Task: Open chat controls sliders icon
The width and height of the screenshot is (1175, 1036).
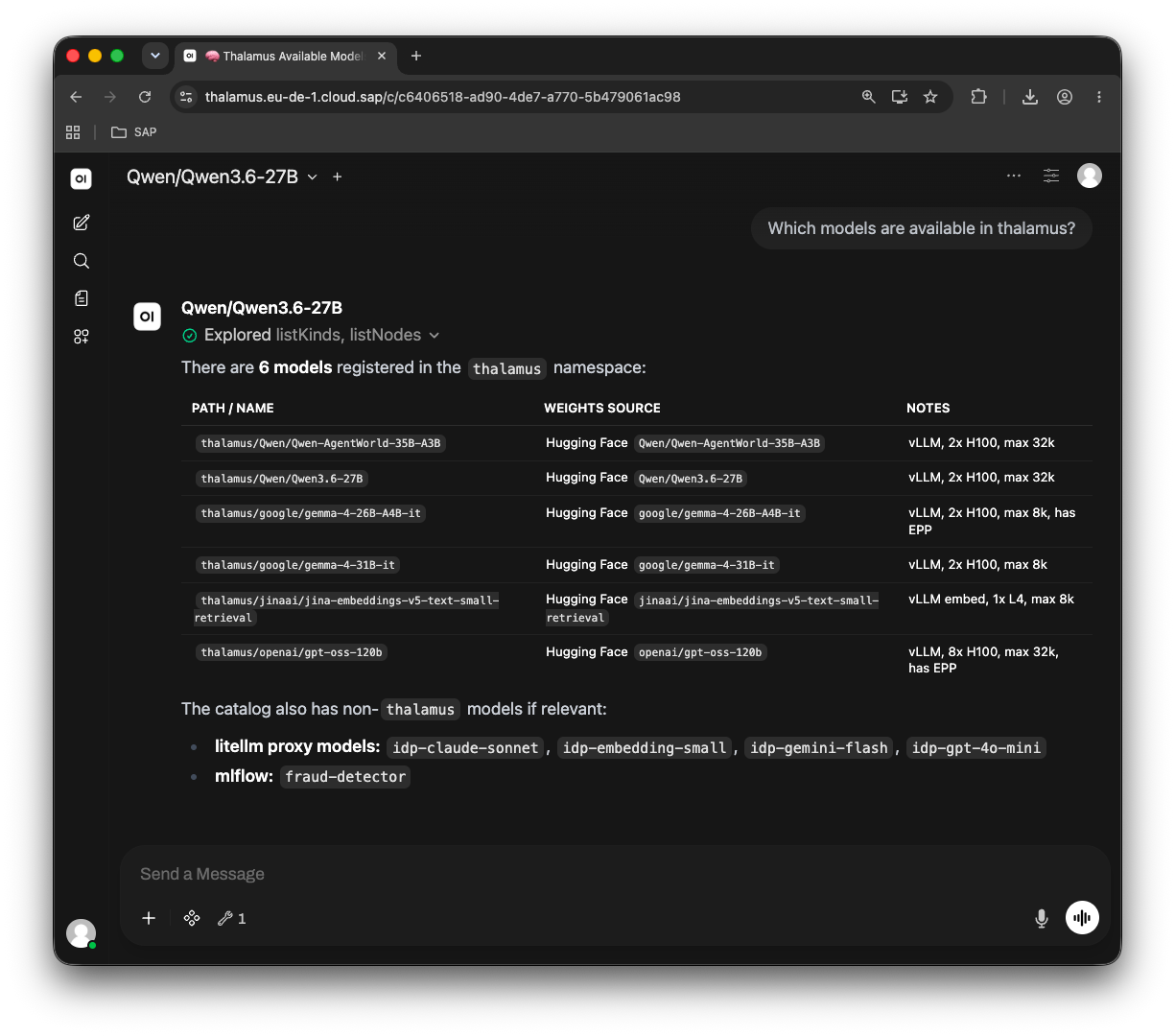Action: 1051,176
